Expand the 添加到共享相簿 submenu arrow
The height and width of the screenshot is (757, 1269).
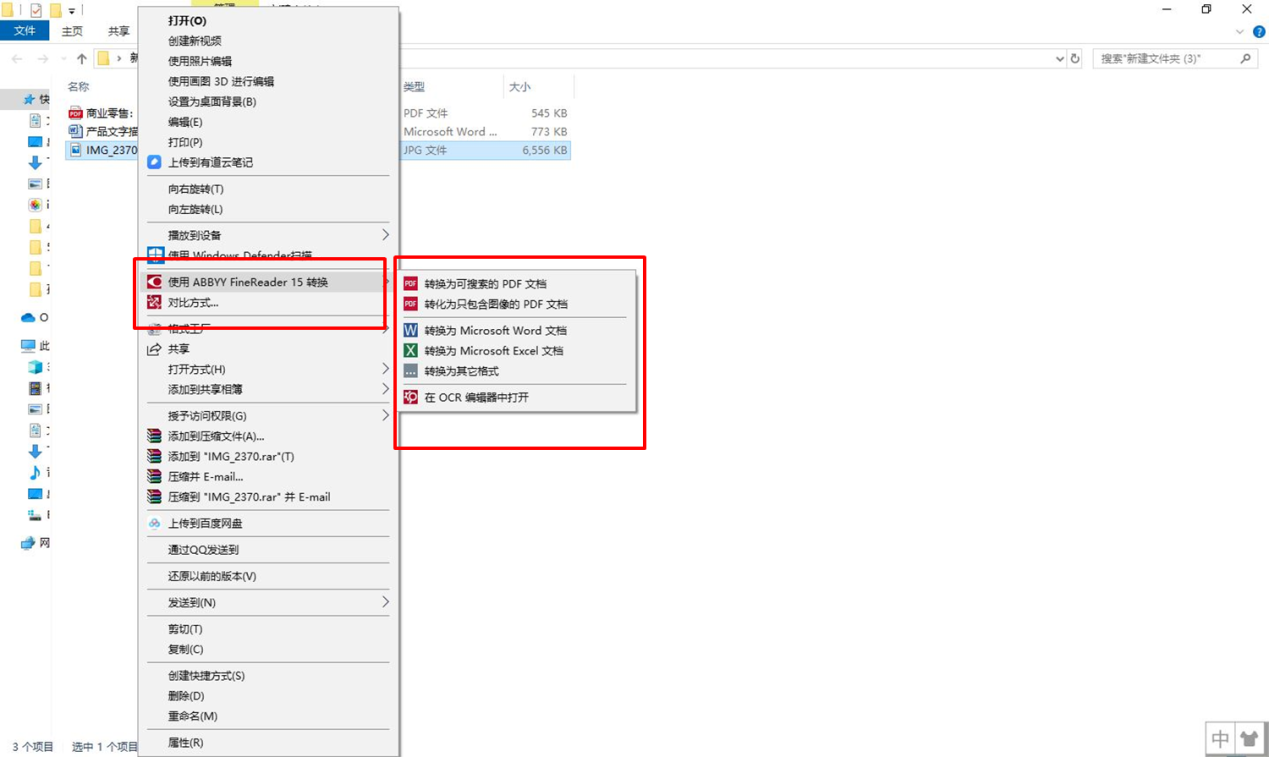tap(385, 389)
